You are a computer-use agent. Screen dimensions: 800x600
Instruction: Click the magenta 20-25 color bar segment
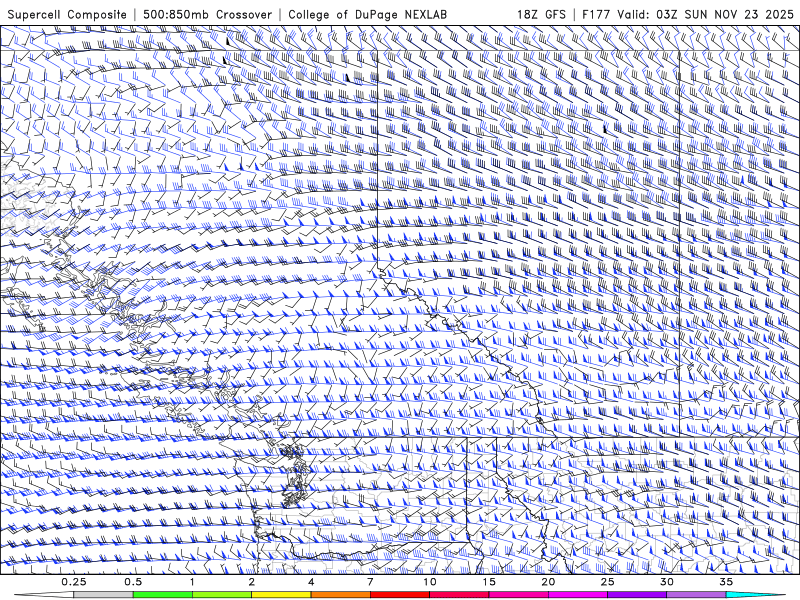578,595
